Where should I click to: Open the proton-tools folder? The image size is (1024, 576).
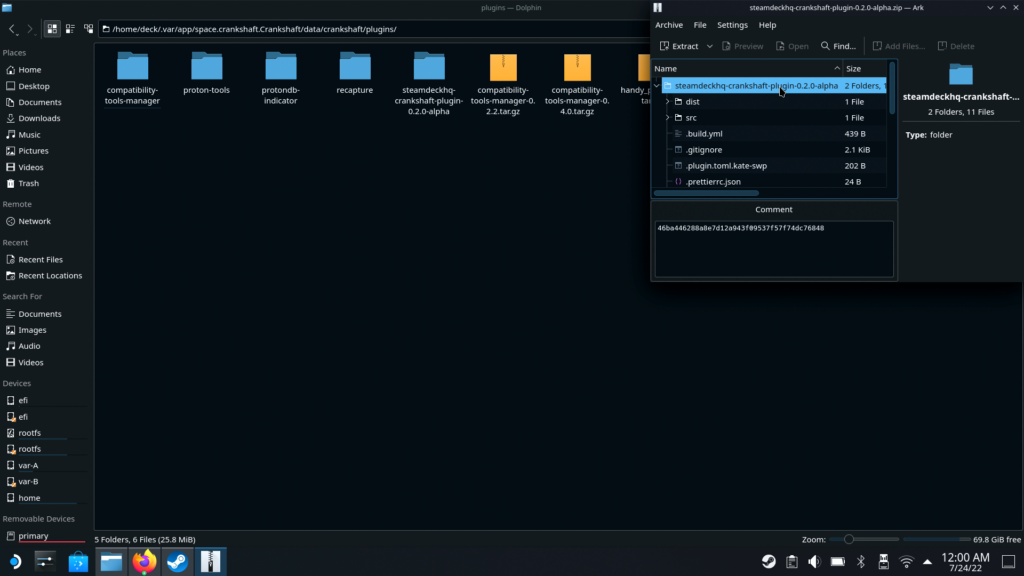[x=206, y=73]
